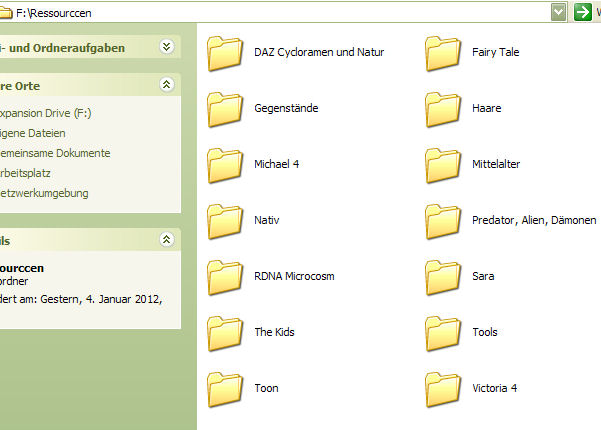
Task: Click the Mittelalter folder icon
Action: click(x=443, y=165)
